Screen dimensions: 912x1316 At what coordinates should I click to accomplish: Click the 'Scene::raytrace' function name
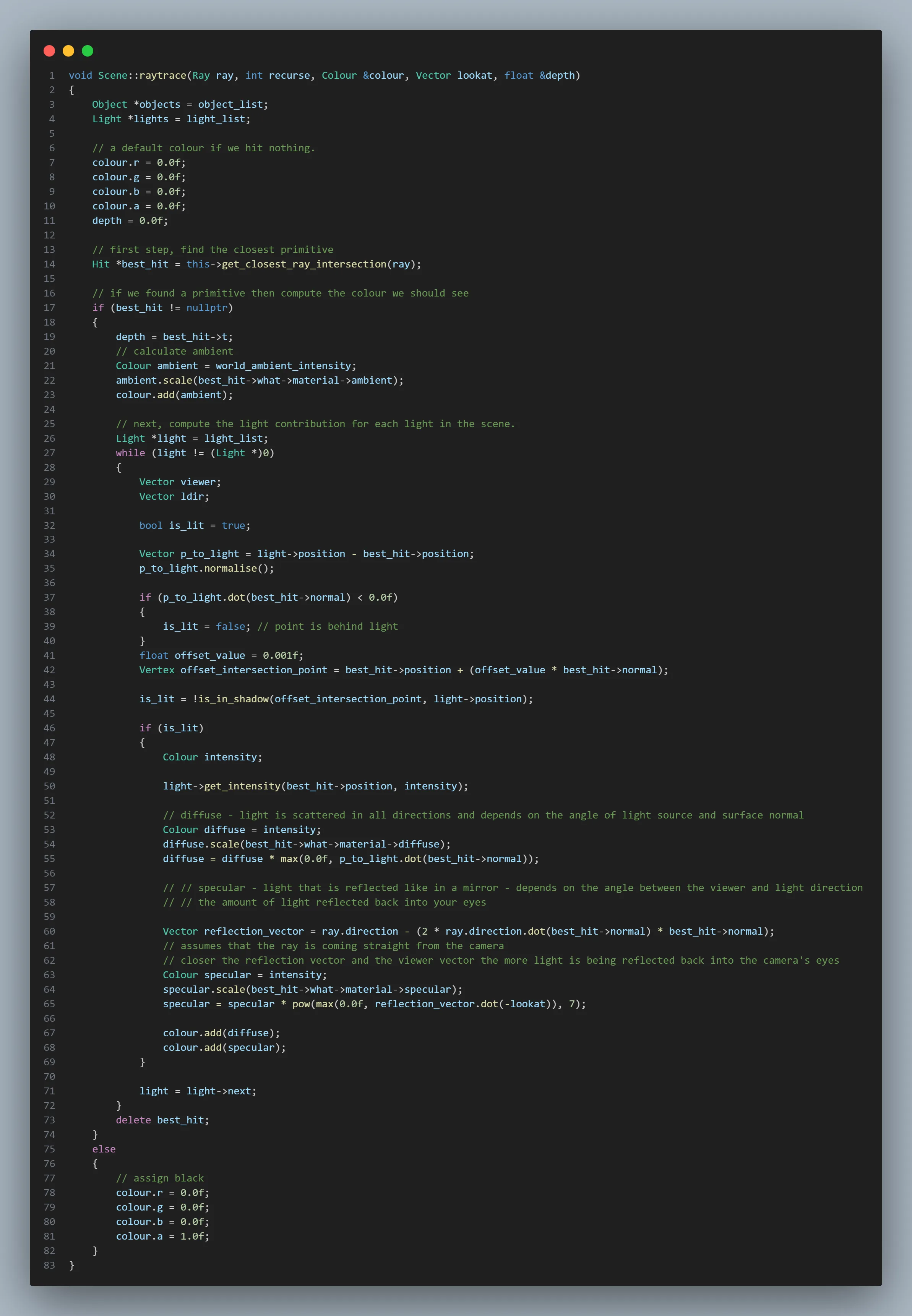coord(142,75)
